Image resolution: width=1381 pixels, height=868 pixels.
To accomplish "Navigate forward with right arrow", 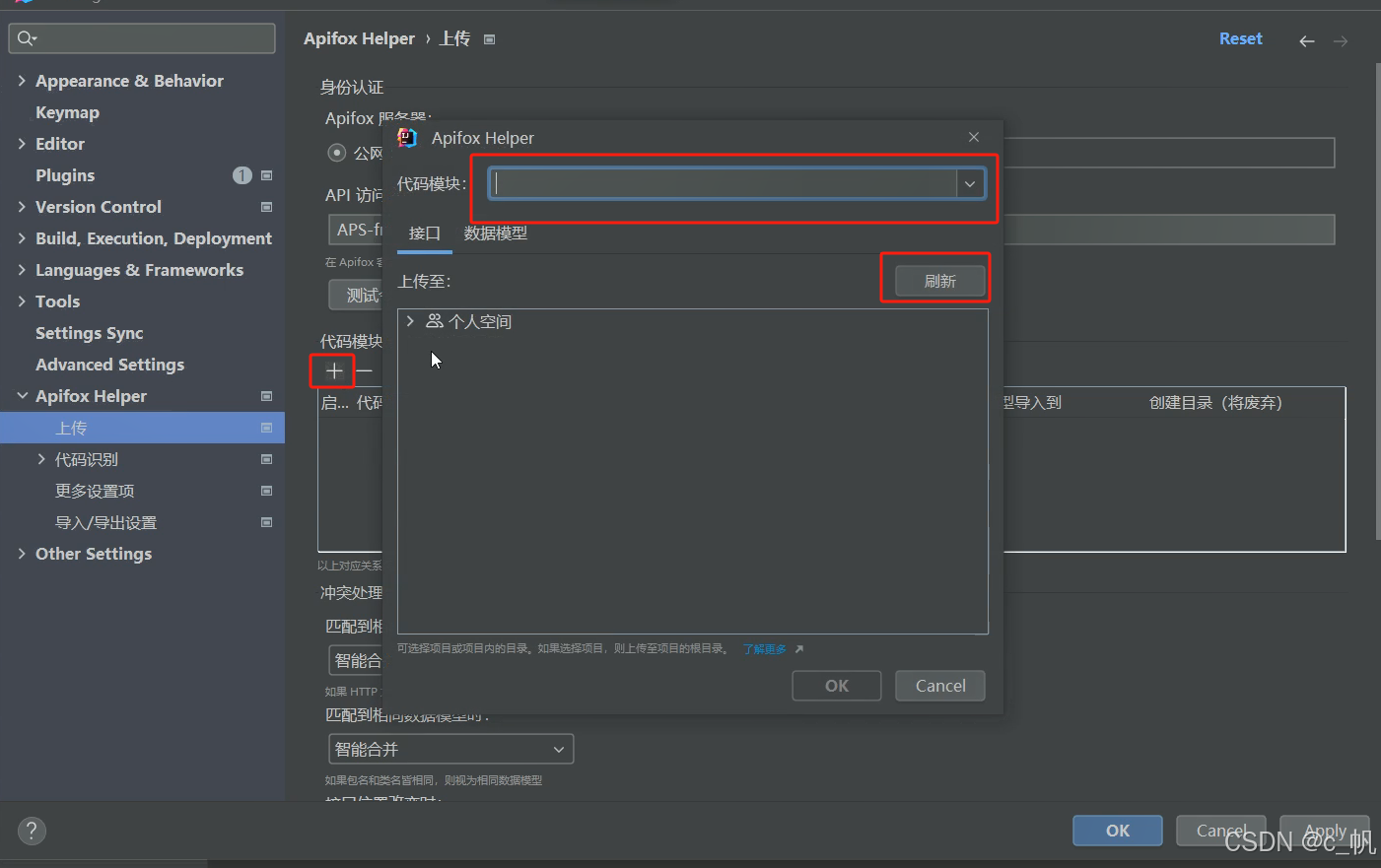I will coord(1341,40).
